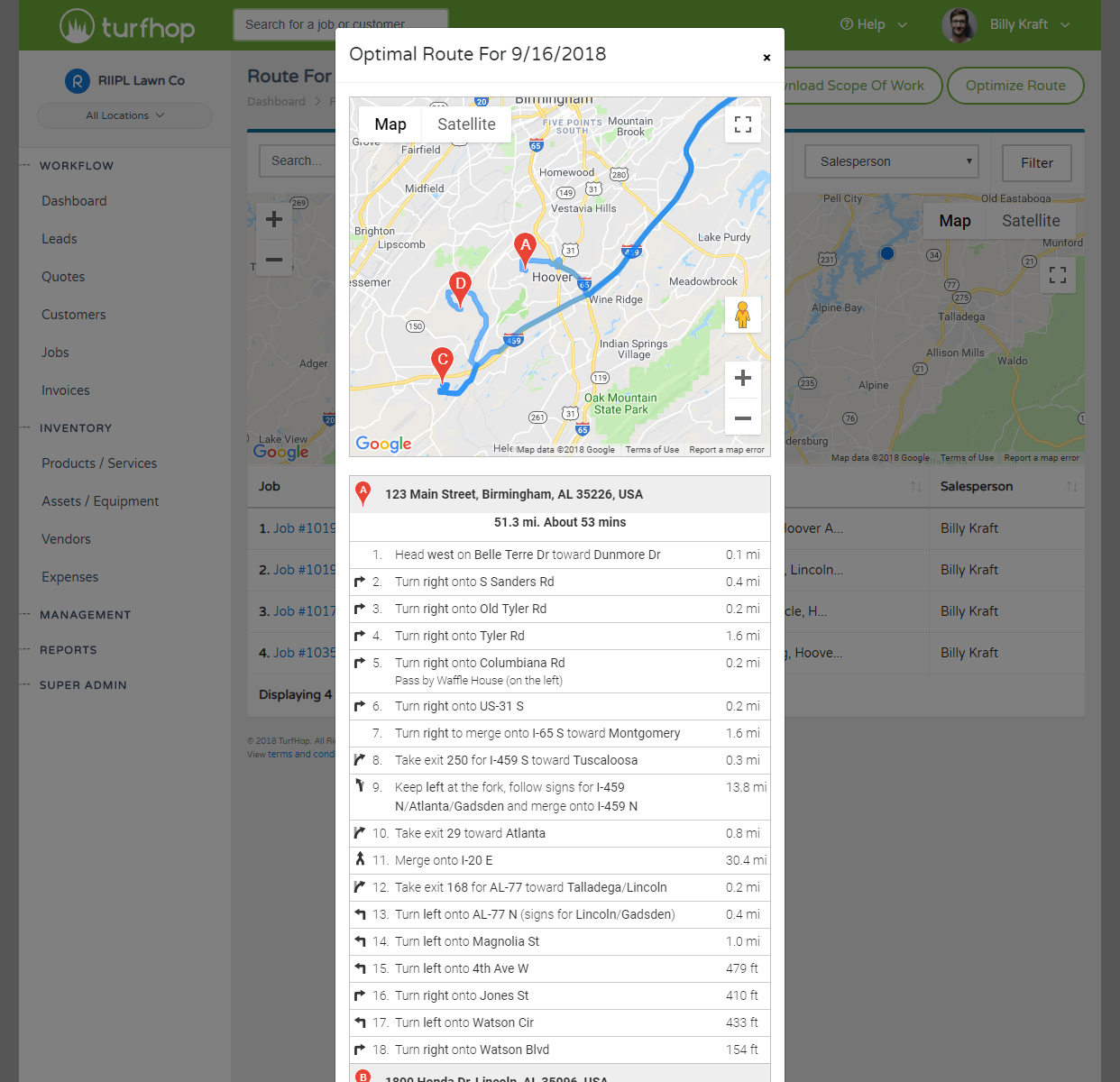This screenshot has height=1082, width=1120.
Task: Zoom in using the plus icon on popup map
Action: click(742, 378)
